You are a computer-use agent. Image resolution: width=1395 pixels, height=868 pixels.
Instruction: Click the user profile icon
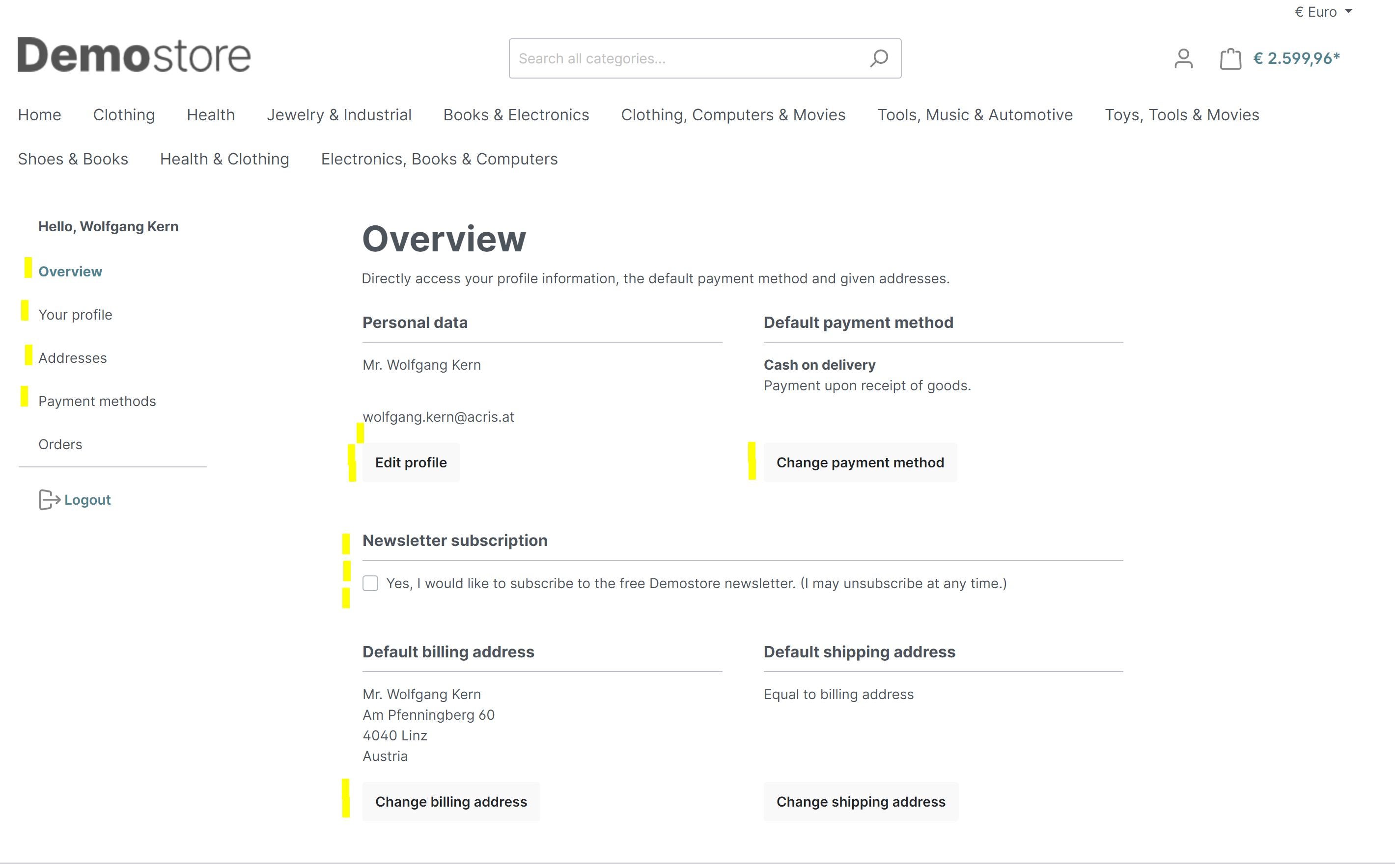(x=1183, y=58)
